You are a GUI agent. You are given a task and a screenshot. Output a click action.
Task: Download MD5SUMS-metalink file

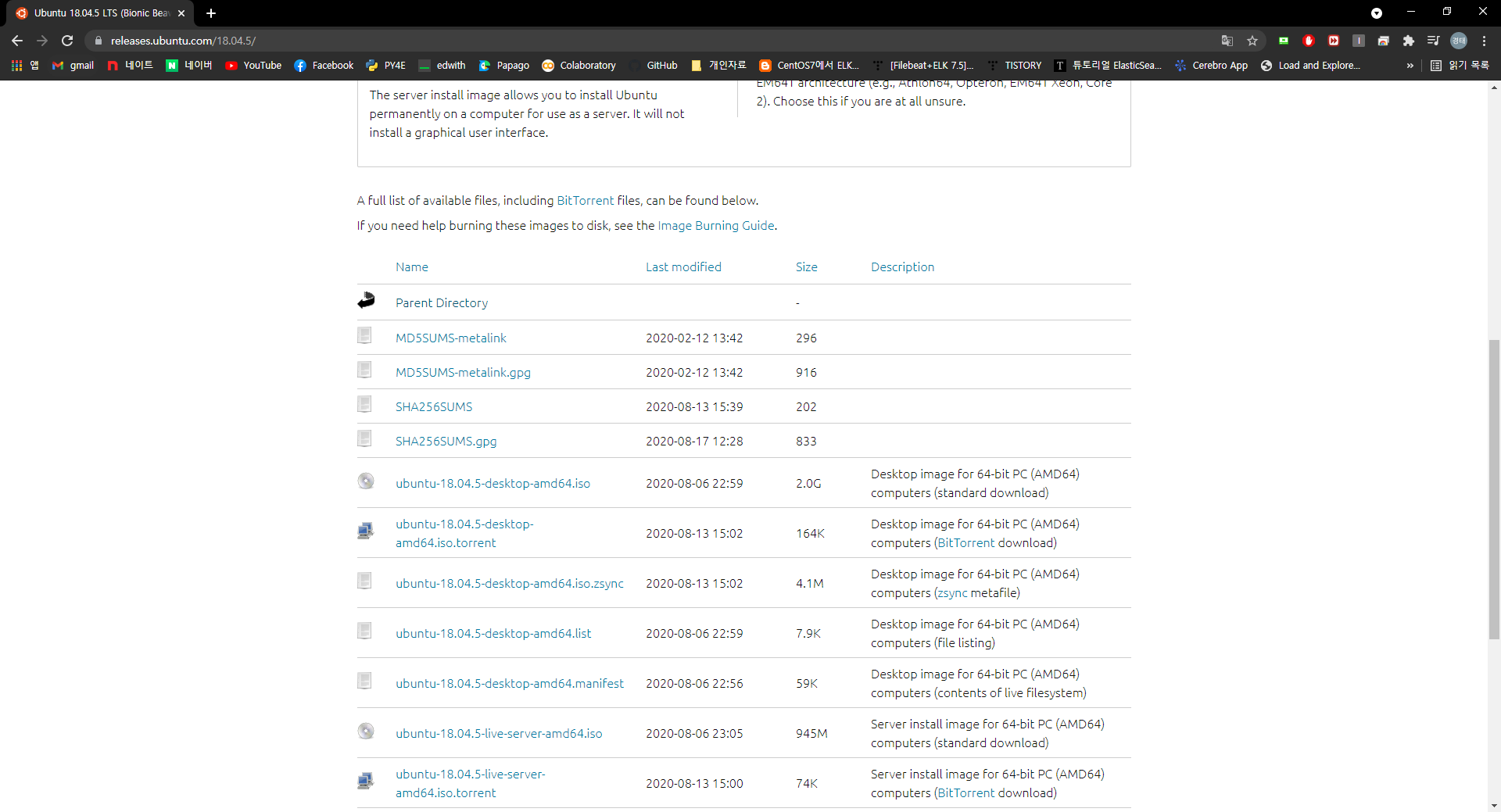451,338
